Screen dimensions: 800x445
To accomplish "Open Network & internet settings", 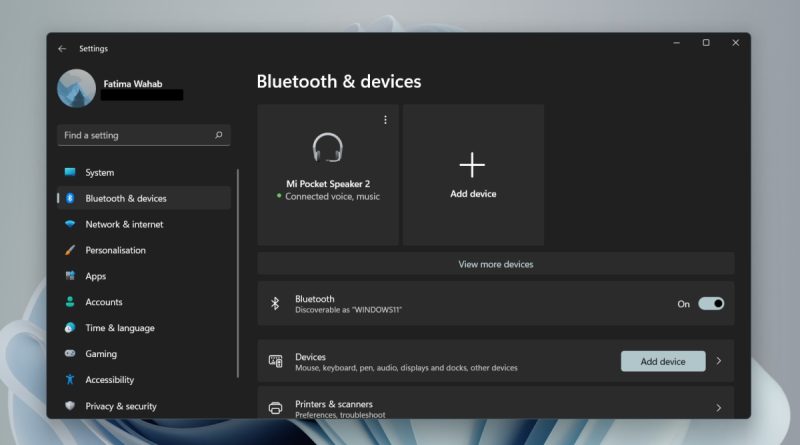I will 144,224.
